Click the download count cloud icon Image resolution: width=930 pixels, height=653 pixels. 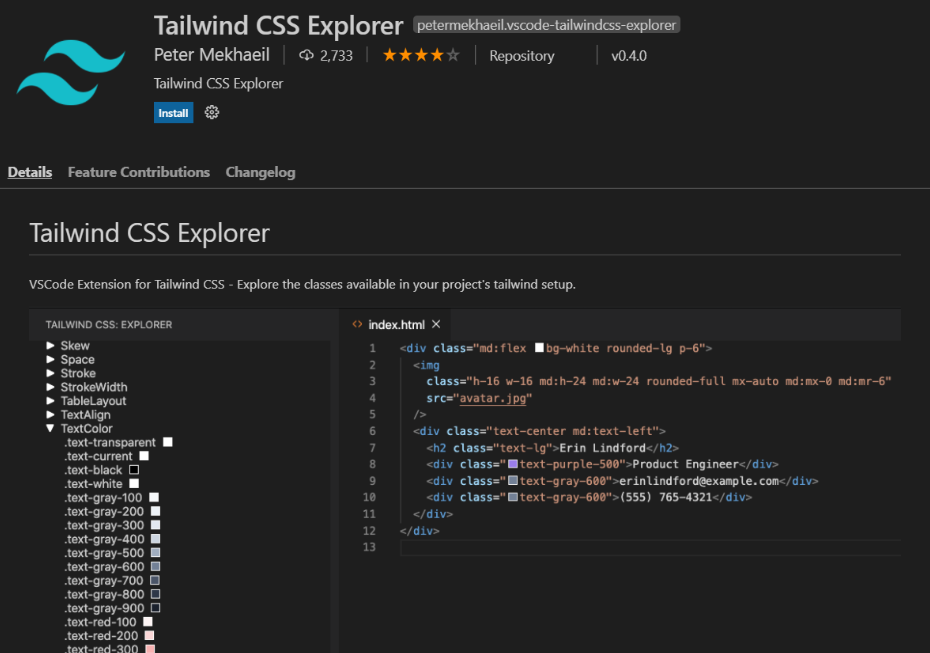tap(306, 55)
